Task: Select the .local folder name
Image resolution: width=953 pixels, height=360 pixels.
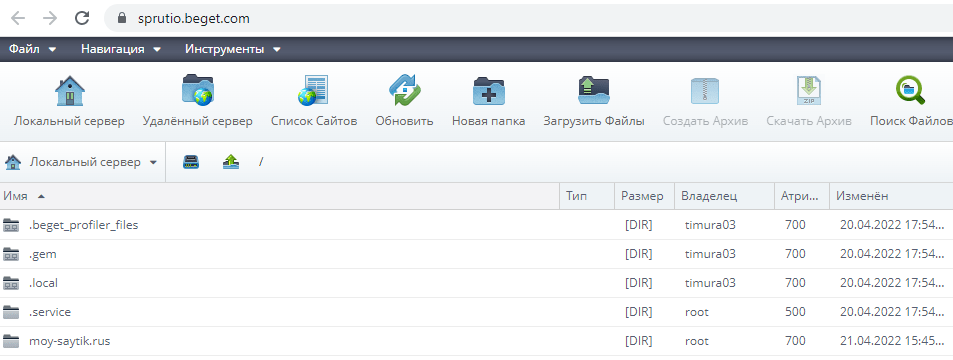Action: click(x=43, y=283)
